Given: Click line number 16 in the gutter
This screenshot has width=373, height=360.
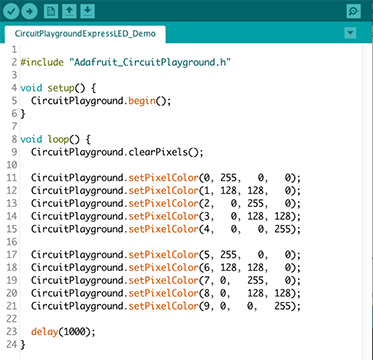Looking at the screenshot, I should [x=11, y=242].
